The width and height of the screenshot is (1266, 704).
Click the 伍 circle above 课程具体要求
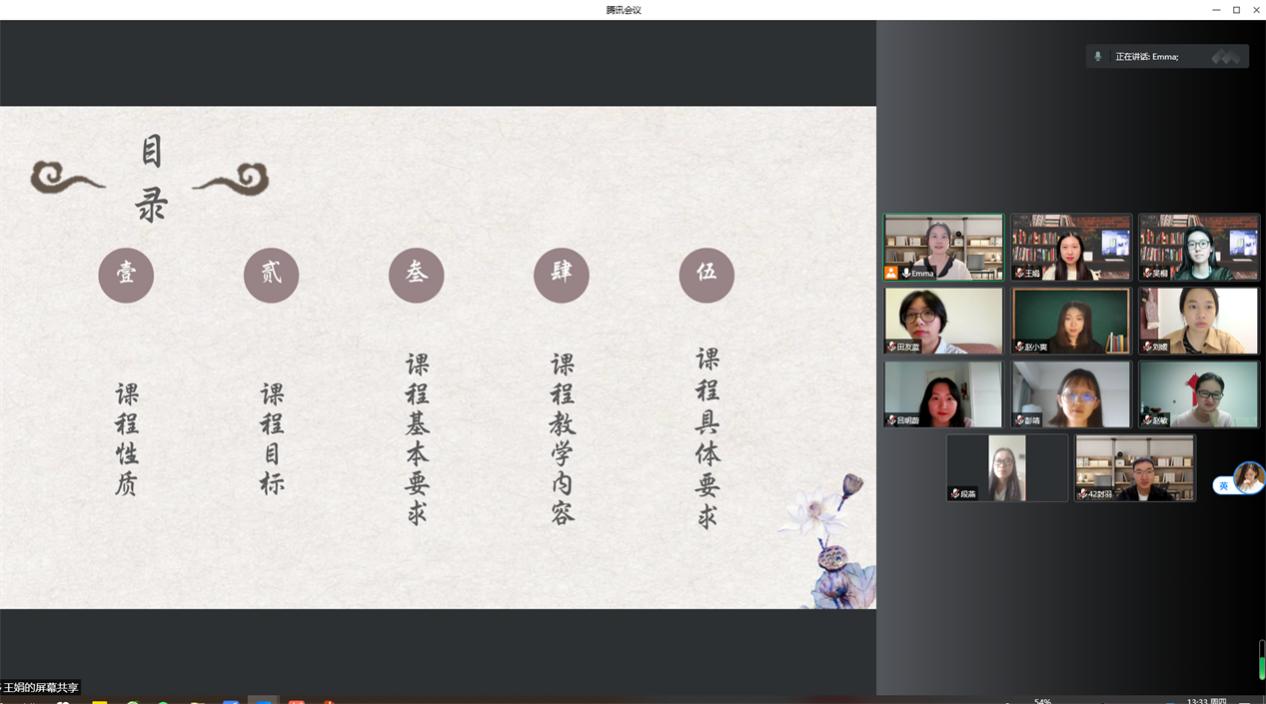tap(706, 275)
